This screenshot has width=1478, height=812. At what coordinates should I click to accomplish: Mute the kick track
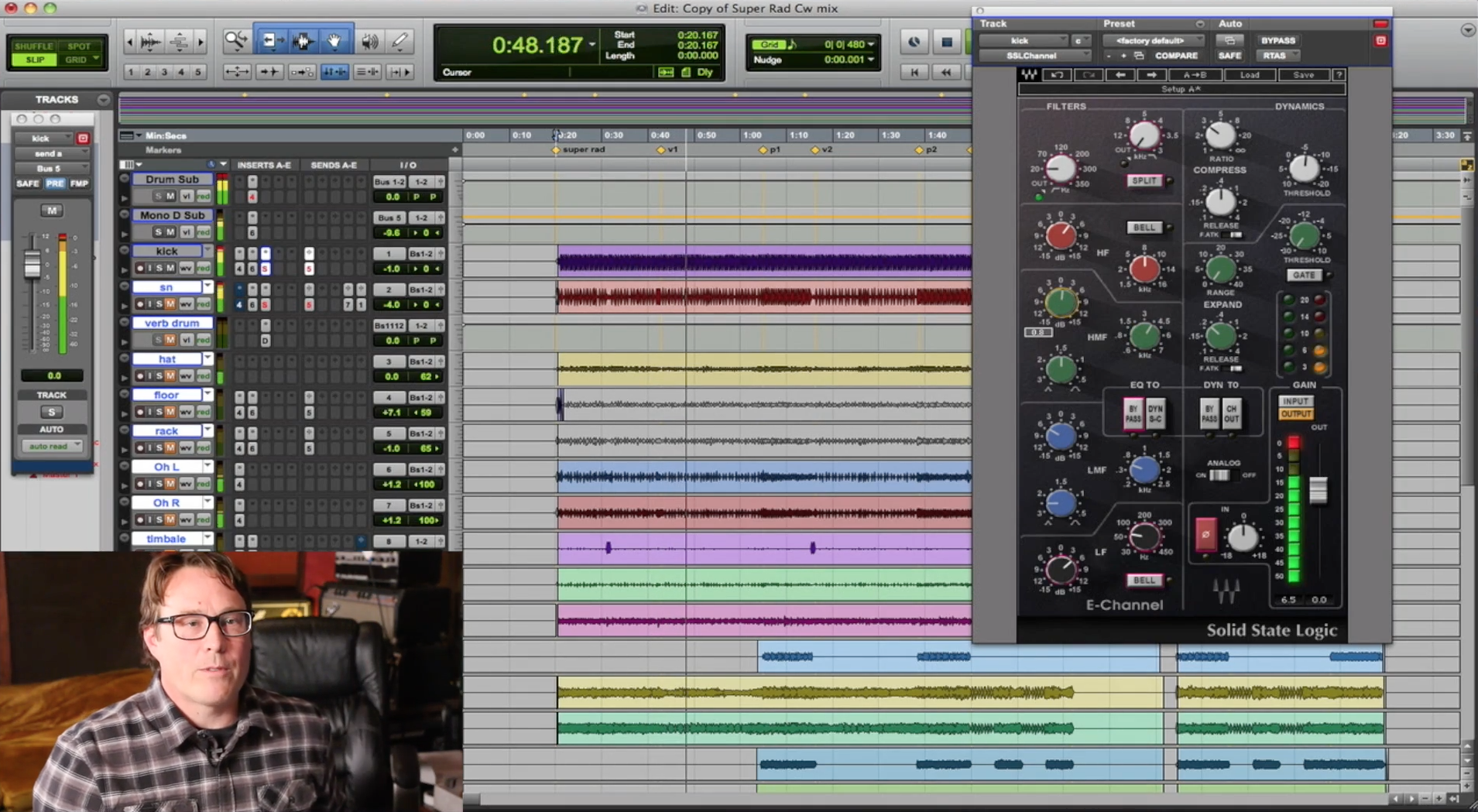click(170, 269)
